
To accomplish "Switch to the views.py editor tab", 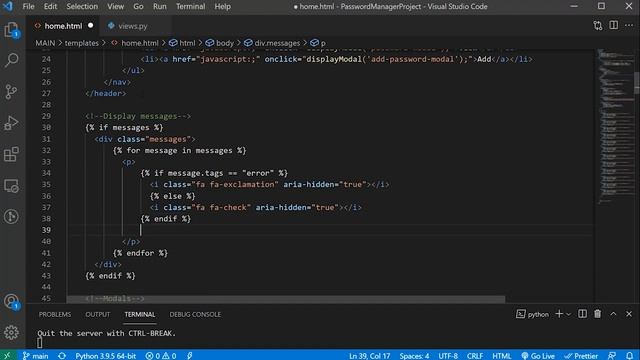I will [x=133, y=26].
